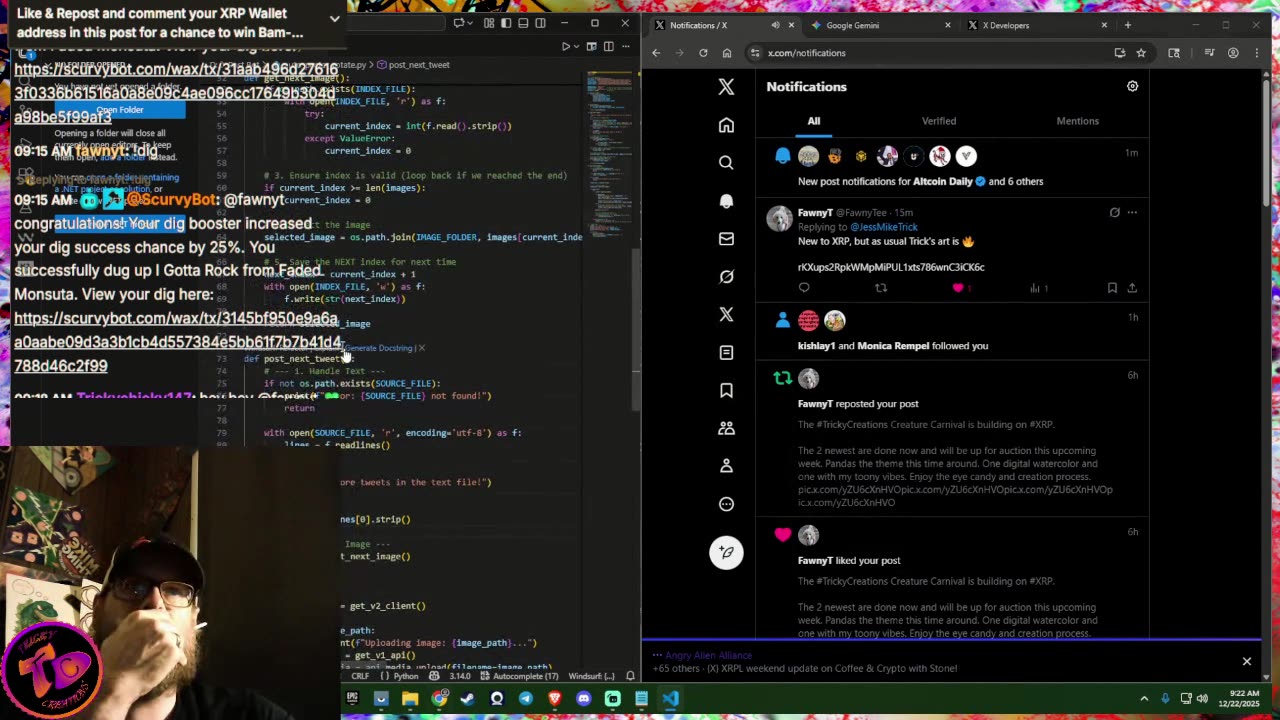Toggle VS Code secondary side bar
Screen dimensions: 1280x720
[540, 23]
